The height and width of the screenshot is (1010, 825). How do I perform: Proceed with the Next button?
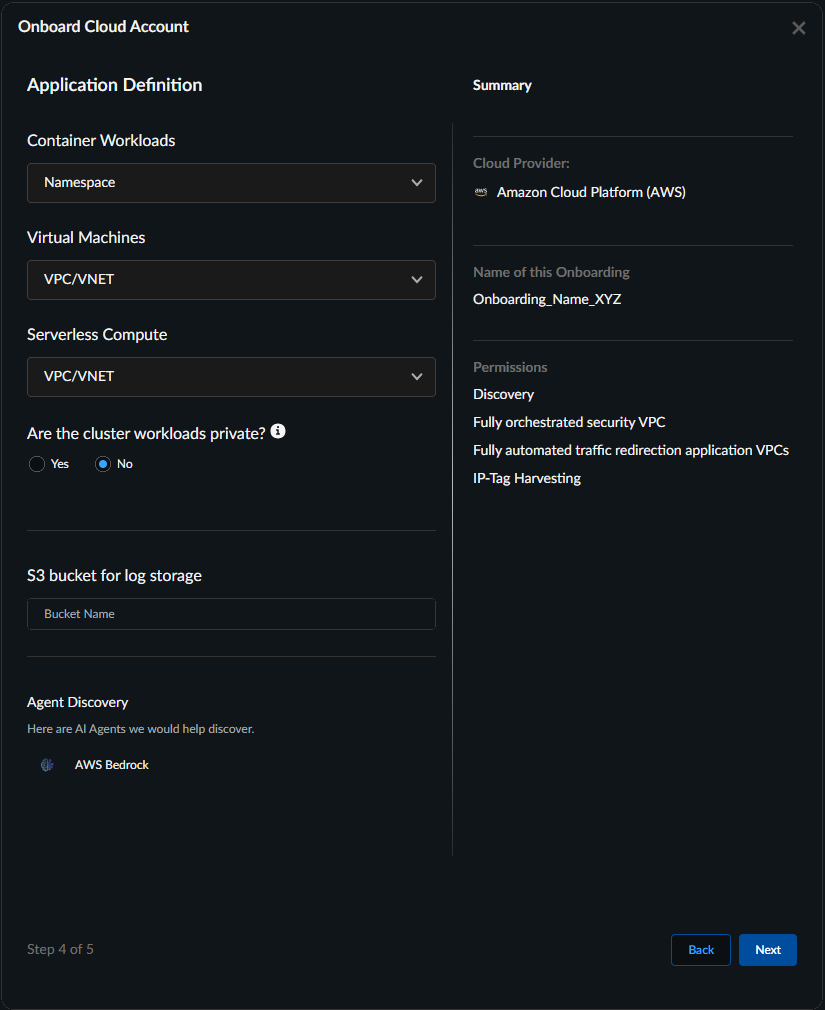[x=767, y=950]
